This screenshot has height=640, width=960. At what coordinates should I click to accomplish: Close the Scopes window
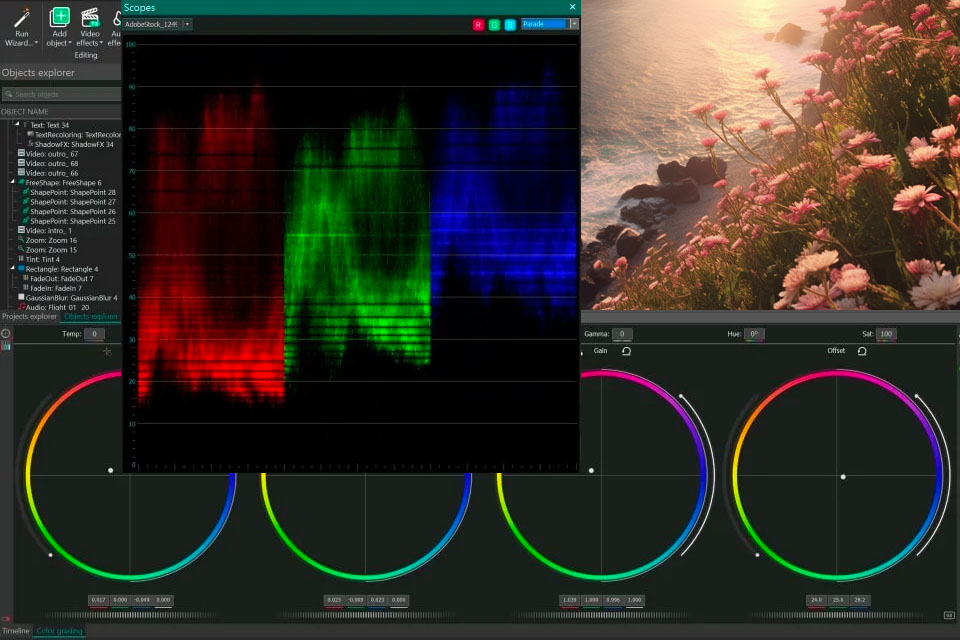[572, 7]
